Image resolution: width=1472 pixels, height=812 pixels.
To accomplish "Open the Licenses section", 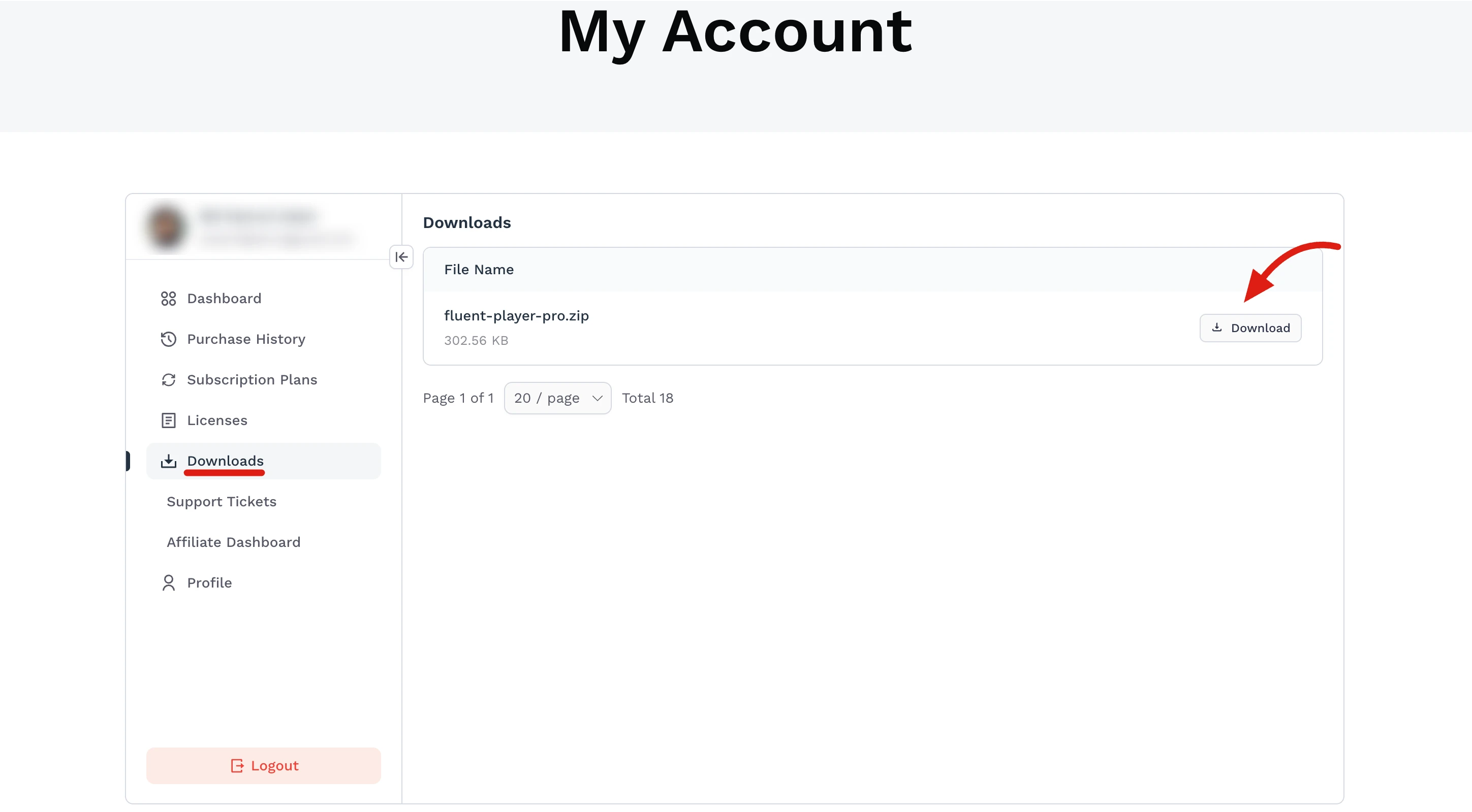I will [x=263, y=420].
